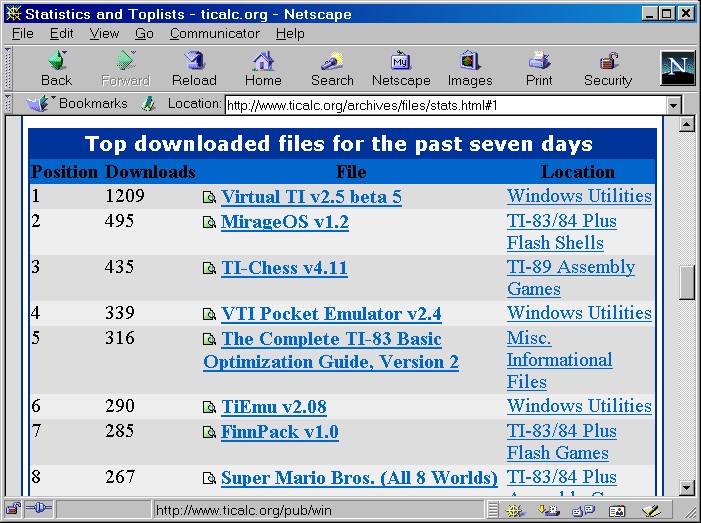The height and width of the screenshot is (523, 701).
Task: Go to the Home page
Action: pos(263,68)
